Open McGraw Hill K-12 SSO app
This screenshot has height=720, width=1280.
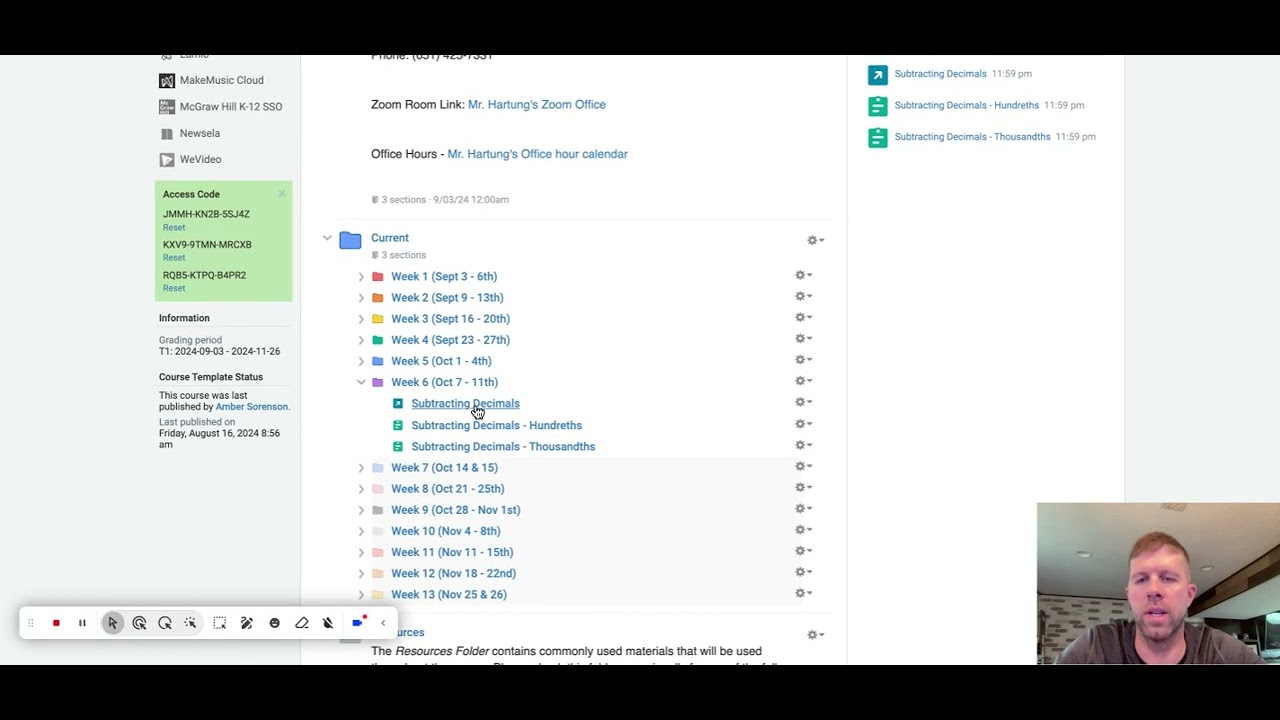point(230,106)
